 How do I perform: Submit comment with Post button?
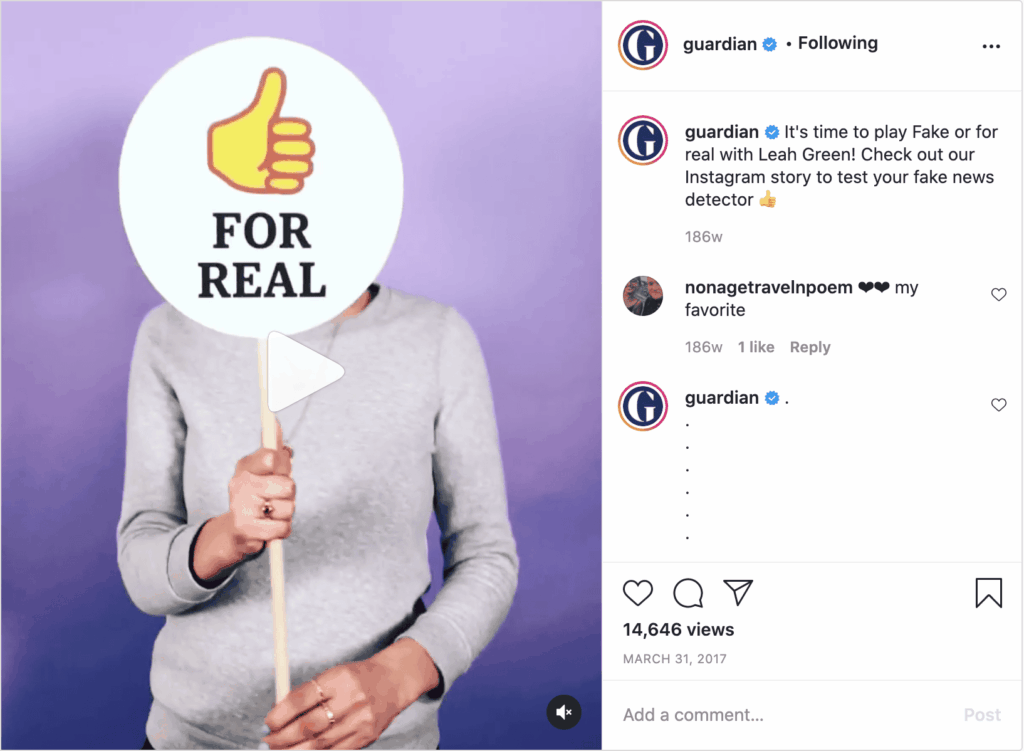[x=982, y=715]
